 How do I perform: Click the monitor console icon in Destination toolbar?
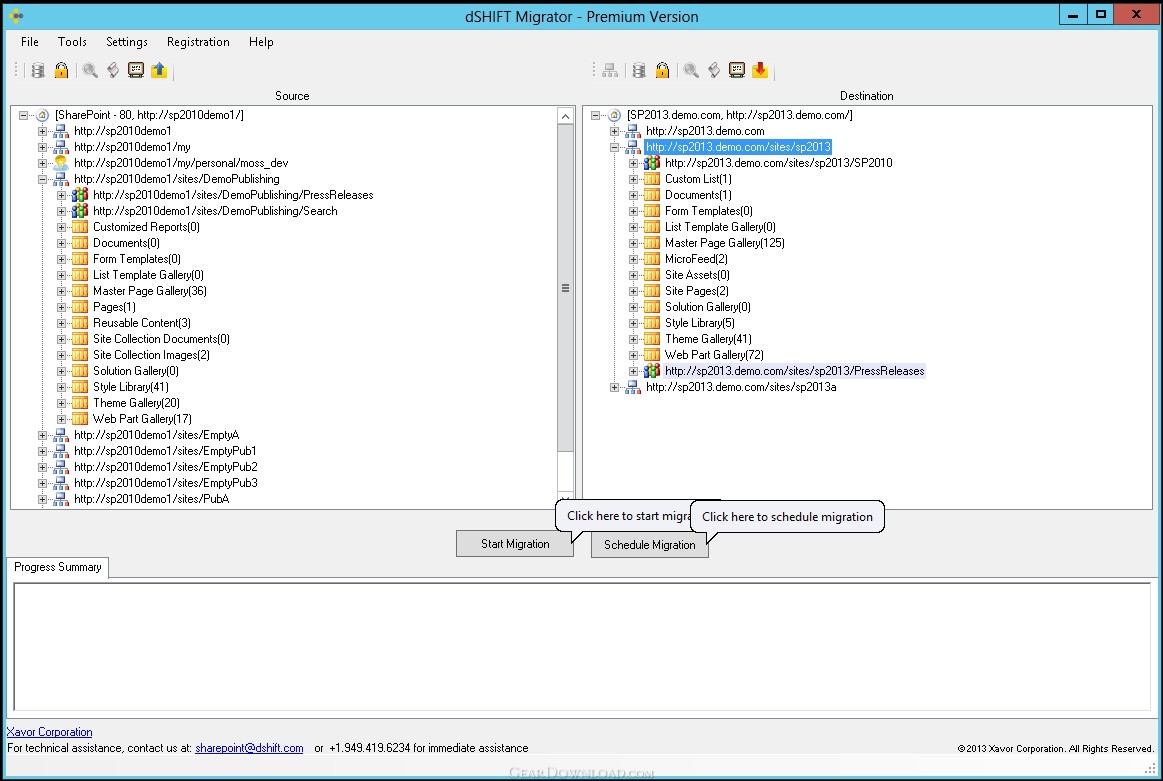[x=737, y=70]
